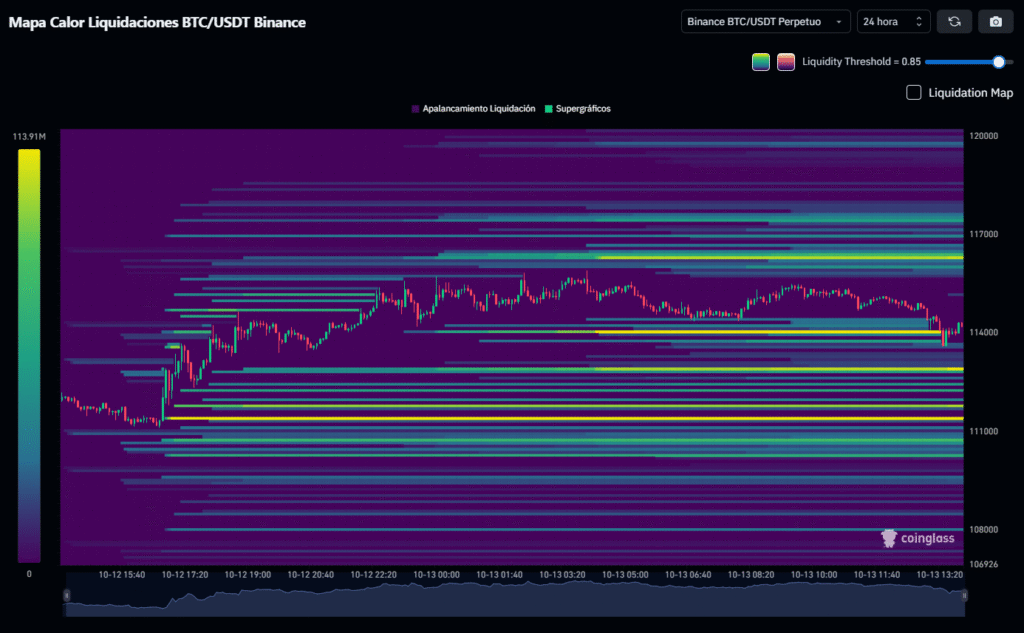This screenshot has width=1024, height=633.
Task: Select the pink-purple heatmap color scheme
Action: 786,62
